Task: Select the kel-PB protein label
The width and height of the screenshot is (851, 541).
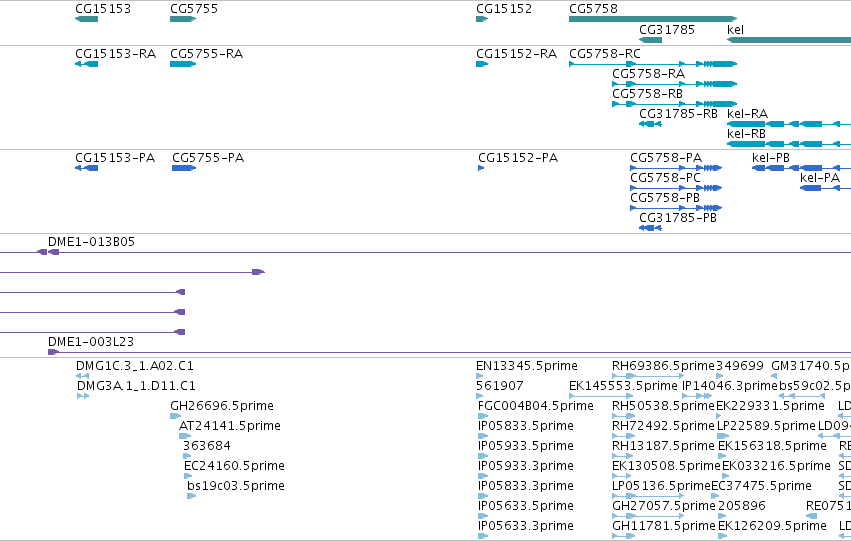Action: (x=771, y=158)
